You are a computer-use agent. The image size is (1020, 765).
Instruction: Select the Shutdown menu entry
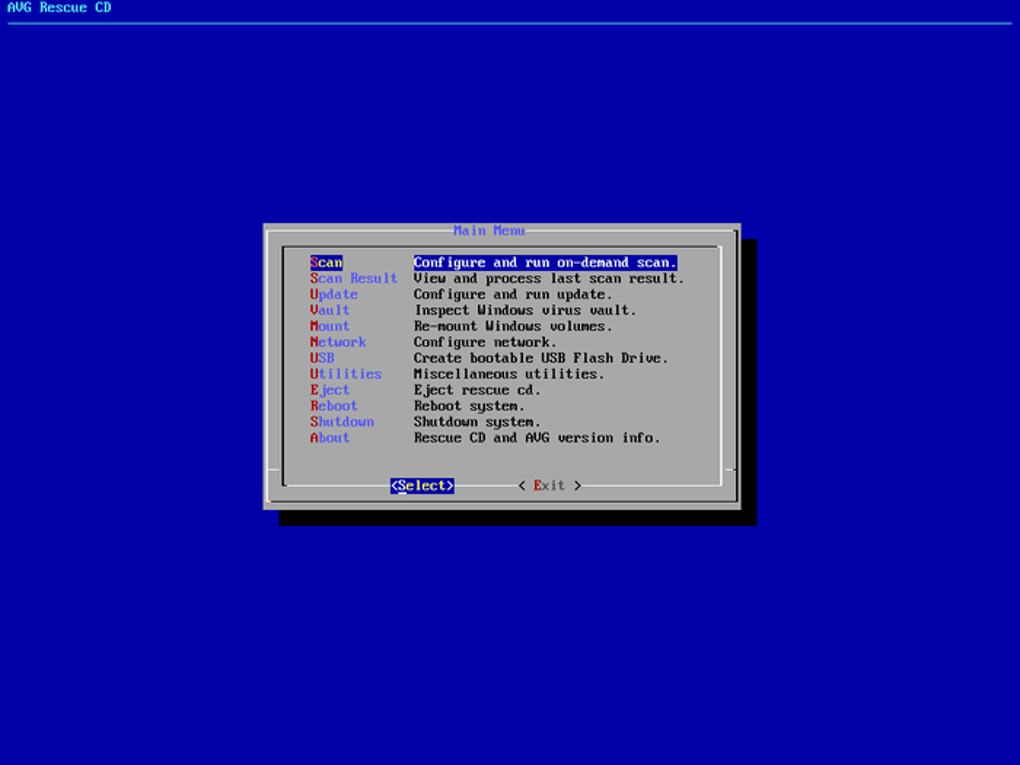click(342, 422)
